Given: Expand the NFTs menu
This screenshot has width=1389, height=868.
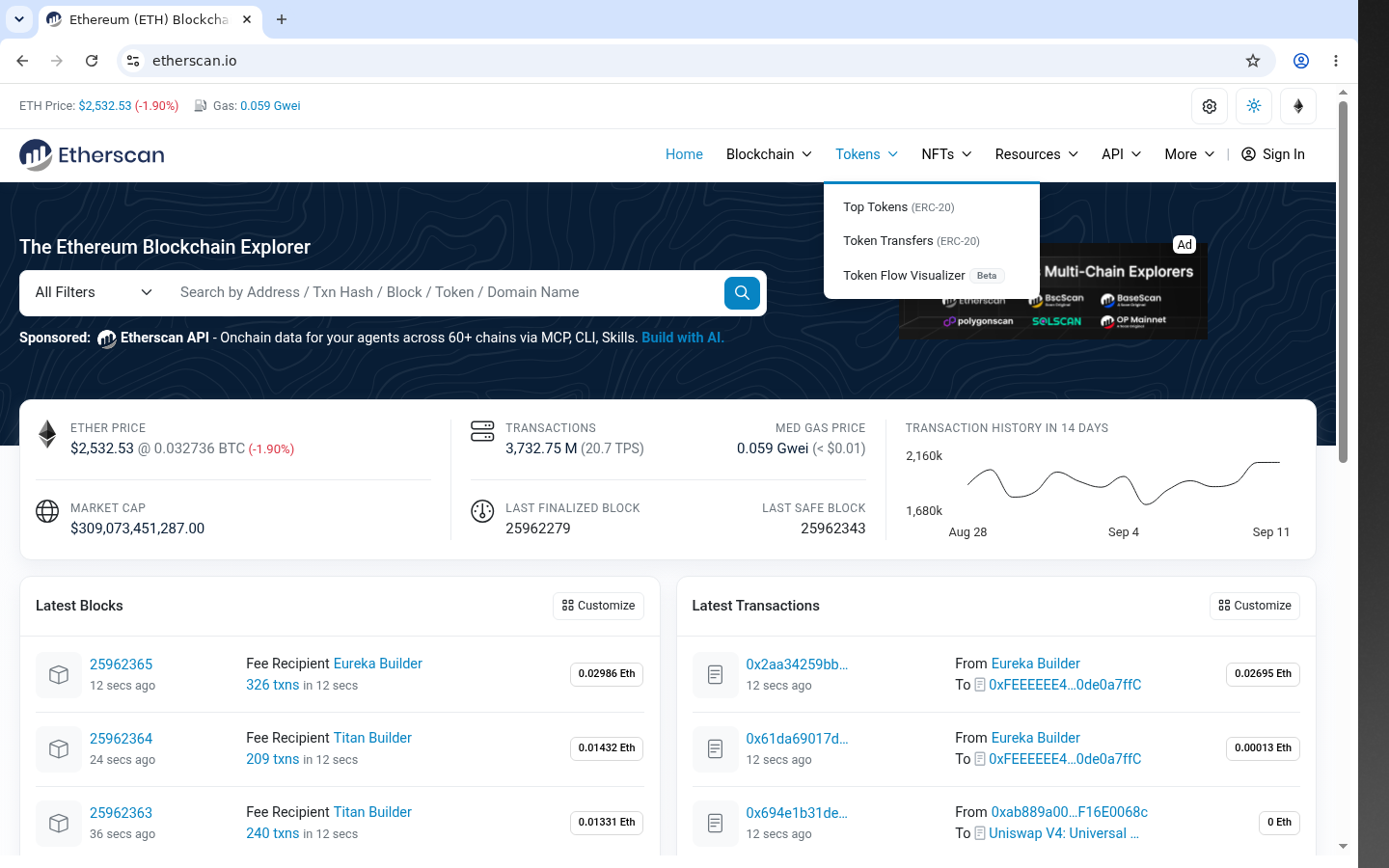Looking at the screenshot, I should coord(946,154).
